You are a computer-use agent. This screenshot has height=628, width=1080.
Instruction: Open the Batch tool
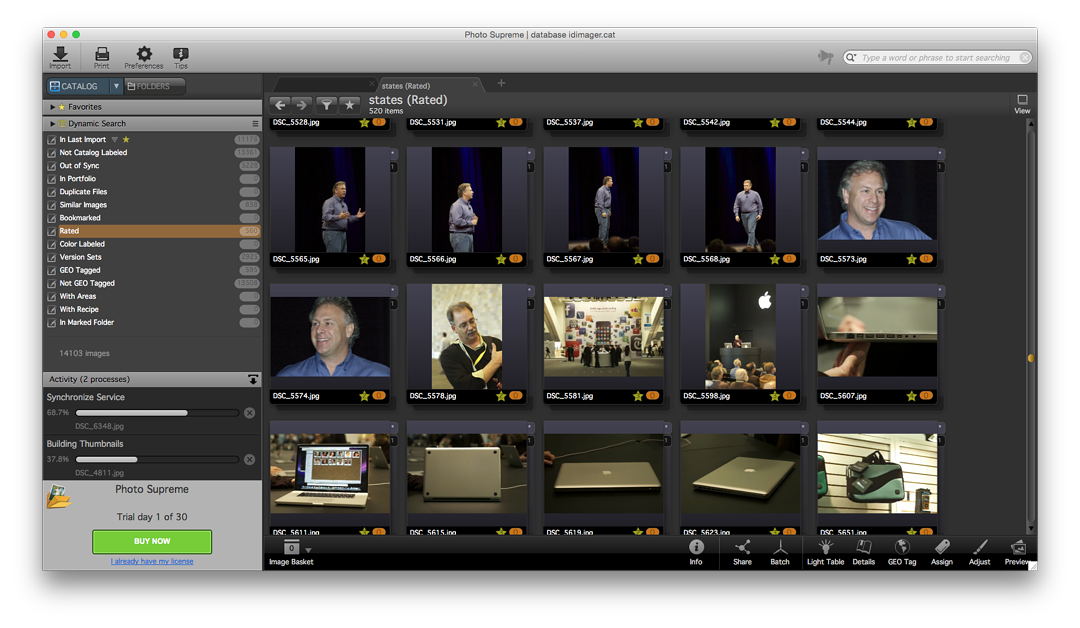(x=780, y=552)
